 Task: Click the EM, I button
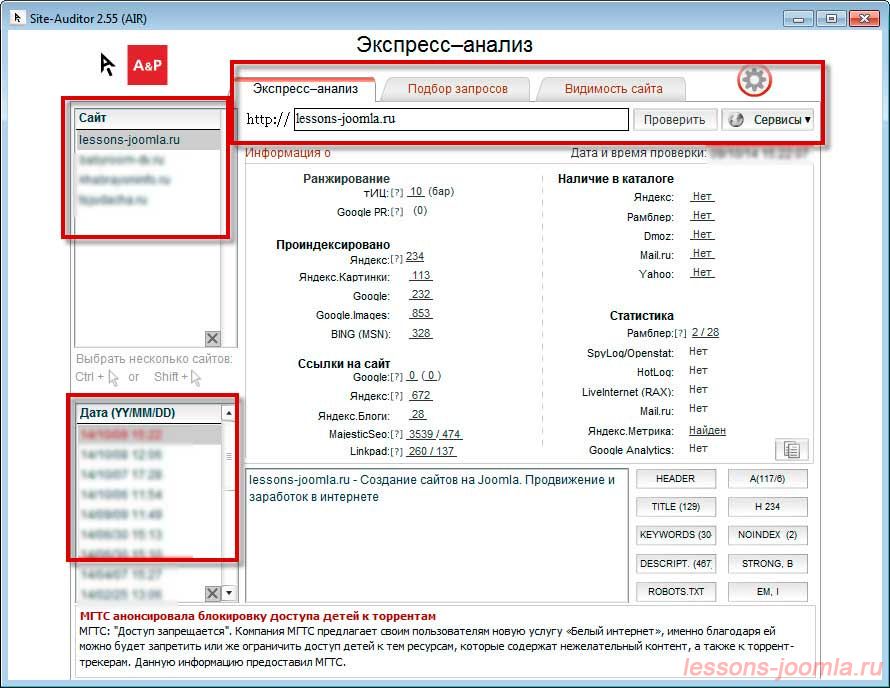pyautogui.click(x=767, y=591)
